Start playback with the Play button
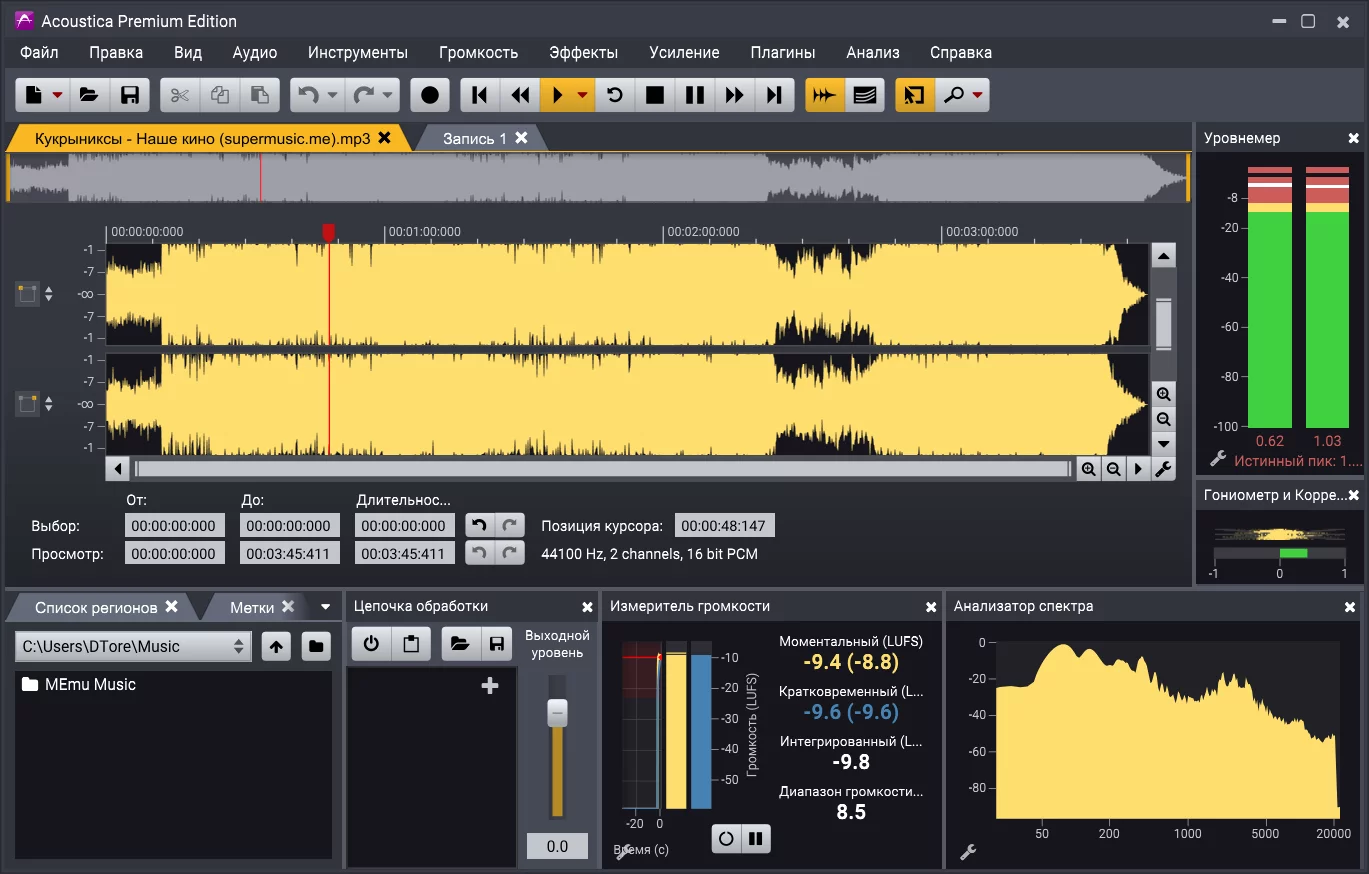The width and height of the screenshot is (1369, 874). coord(558,95)
